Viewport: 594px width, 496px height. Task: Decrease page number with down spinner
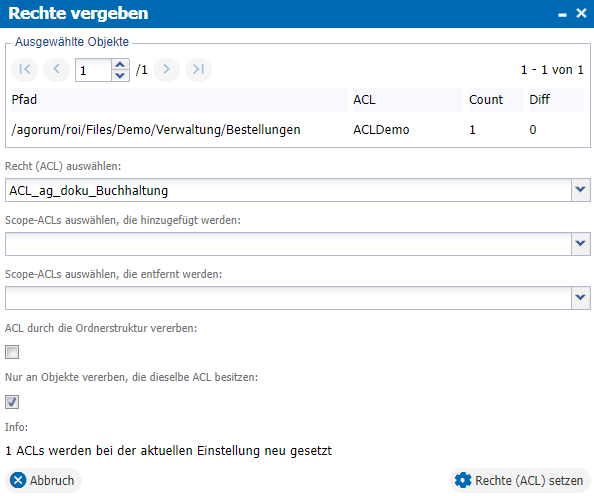click(x=120, y=75)
